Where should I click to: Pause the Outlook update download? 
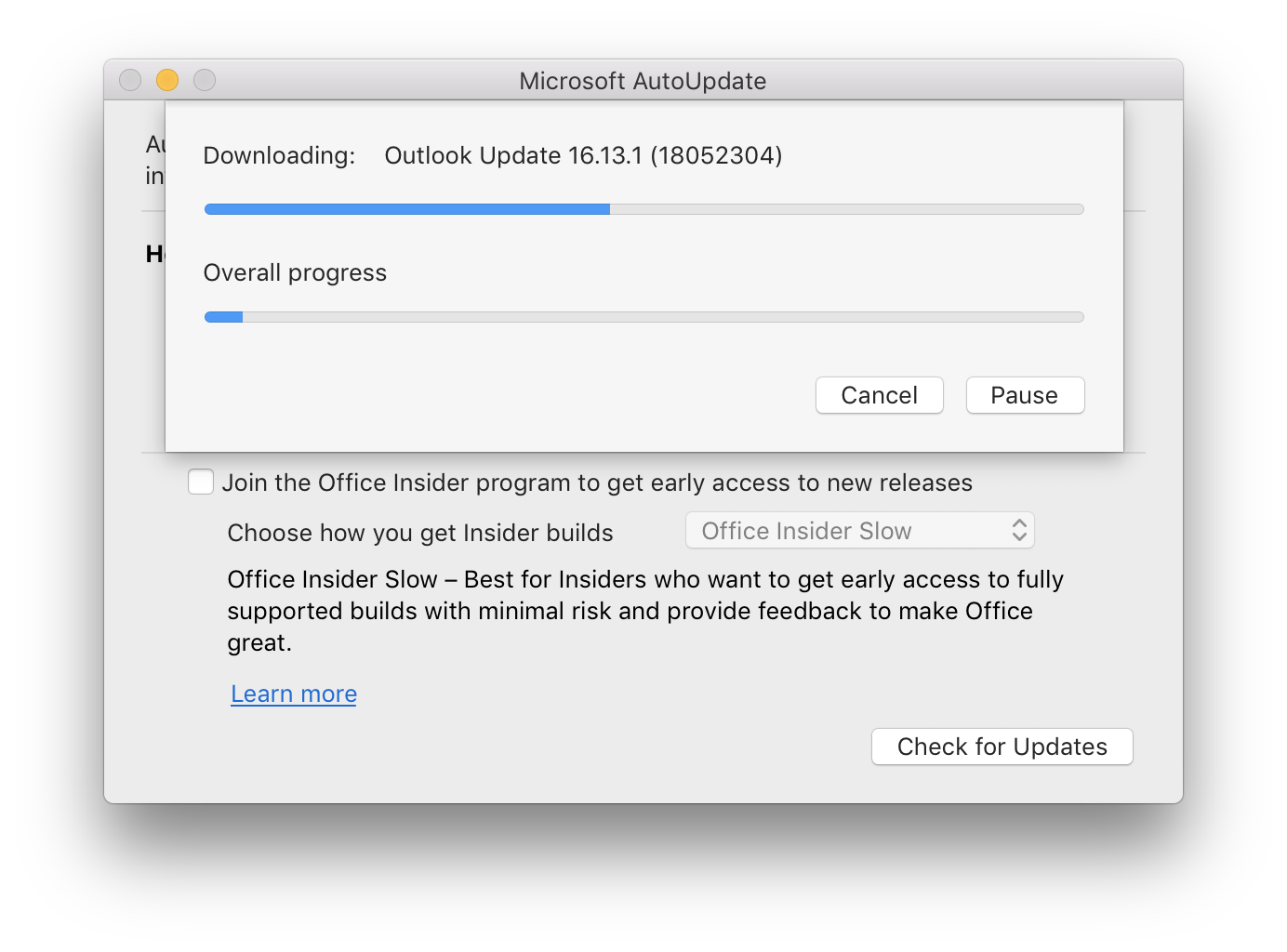point(1025,395)
